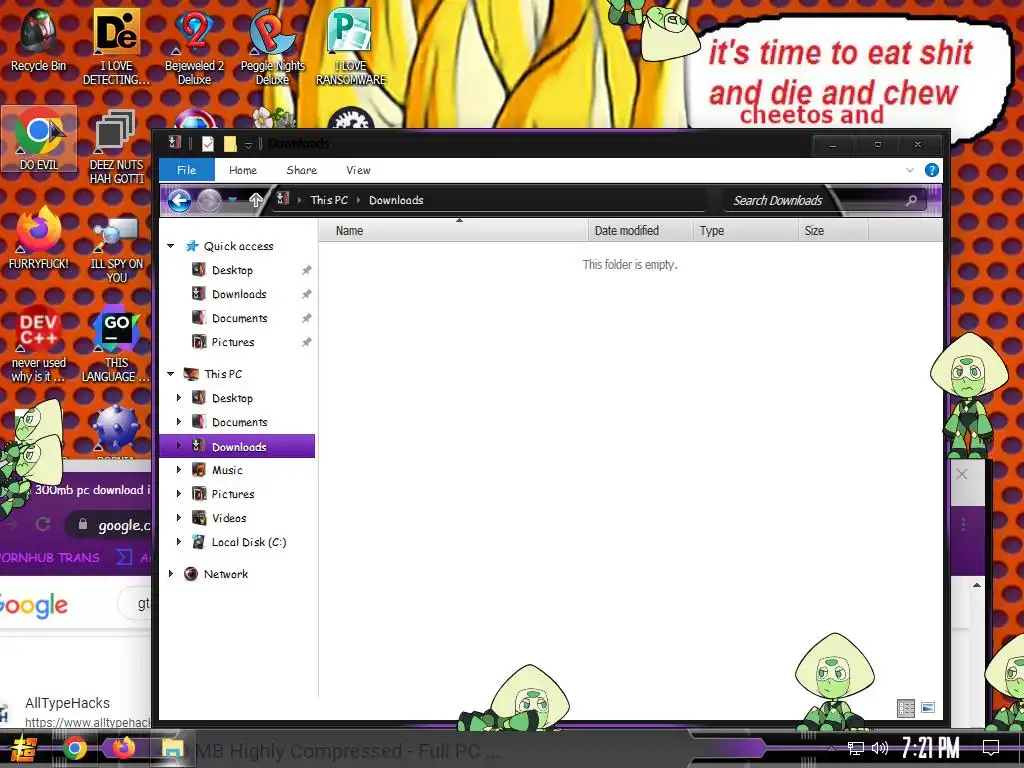Open the Share ribbon tab

coord(302,170)
